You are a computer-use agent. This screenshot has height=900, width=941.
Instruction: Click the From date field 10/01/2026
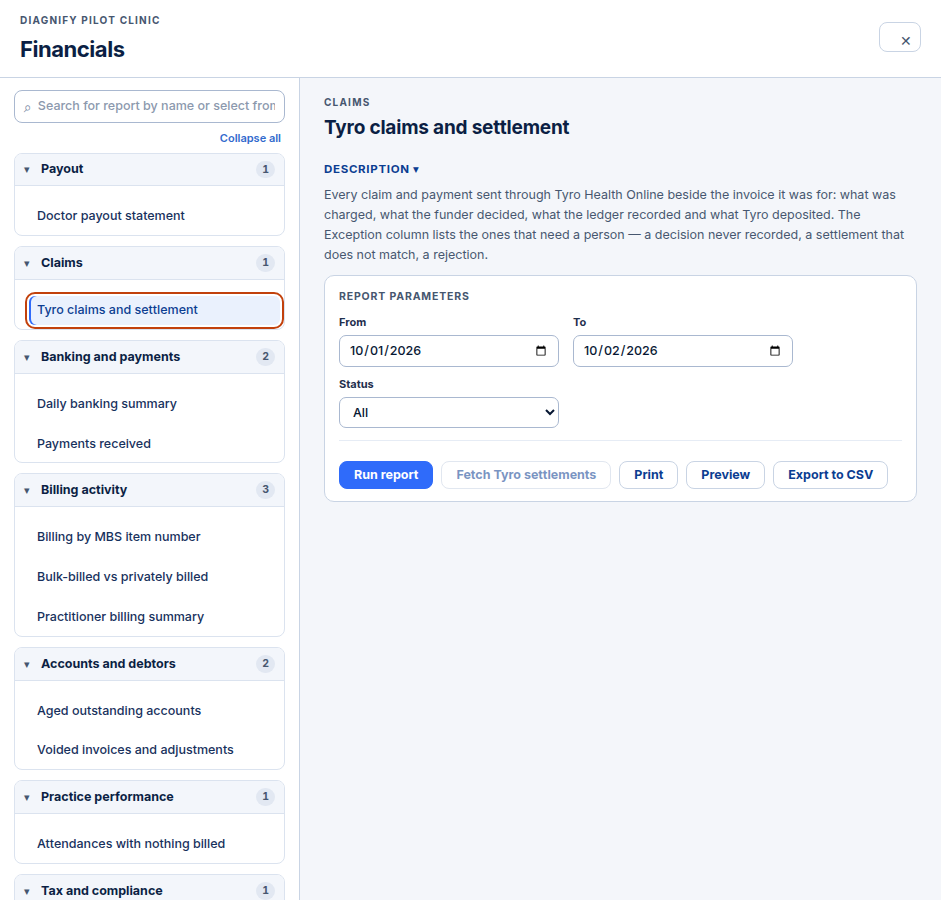click(x=448, y=351)
